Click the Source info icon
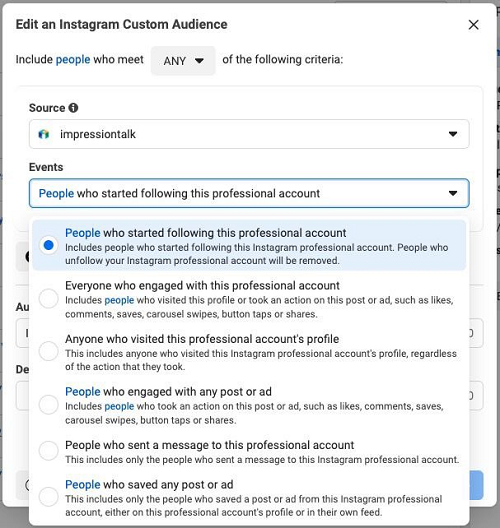 point(73,108)
